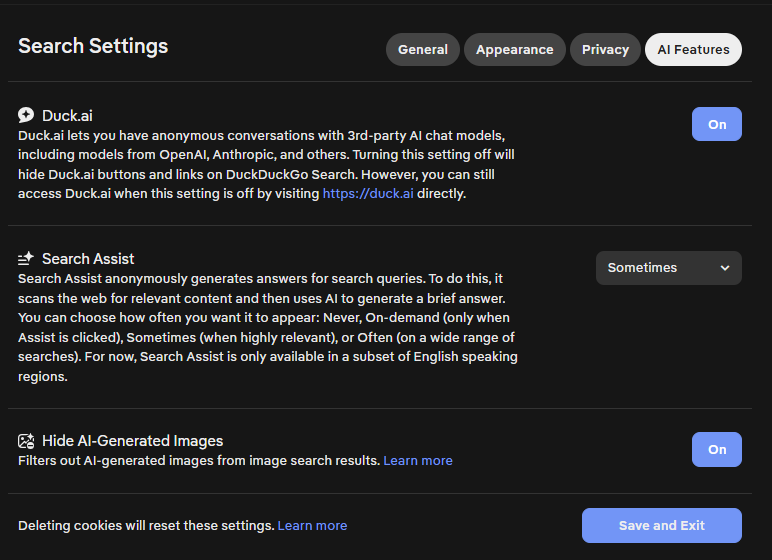Click the Hide AI-Generated Images icon
Viewport: 772px width, 560px height.
(x=26, y=441)
